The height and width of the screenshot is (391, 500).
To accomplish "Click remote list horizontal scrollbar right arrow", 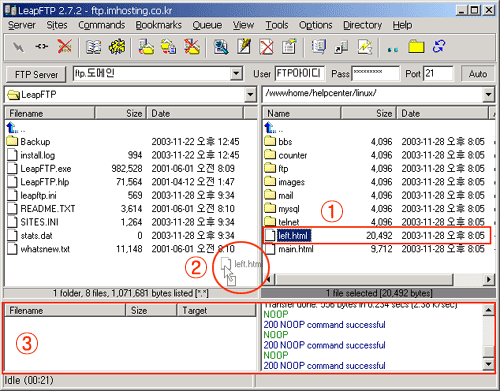I will click(489, 279).
